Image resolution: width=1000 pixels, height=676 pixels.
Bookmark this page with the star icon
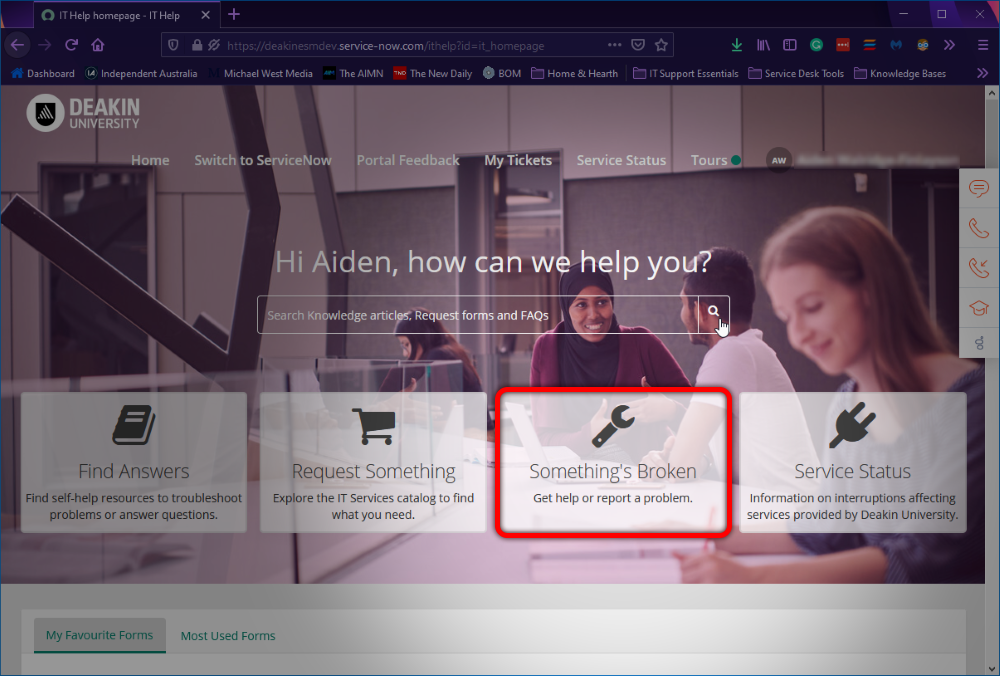coord(661,44)
